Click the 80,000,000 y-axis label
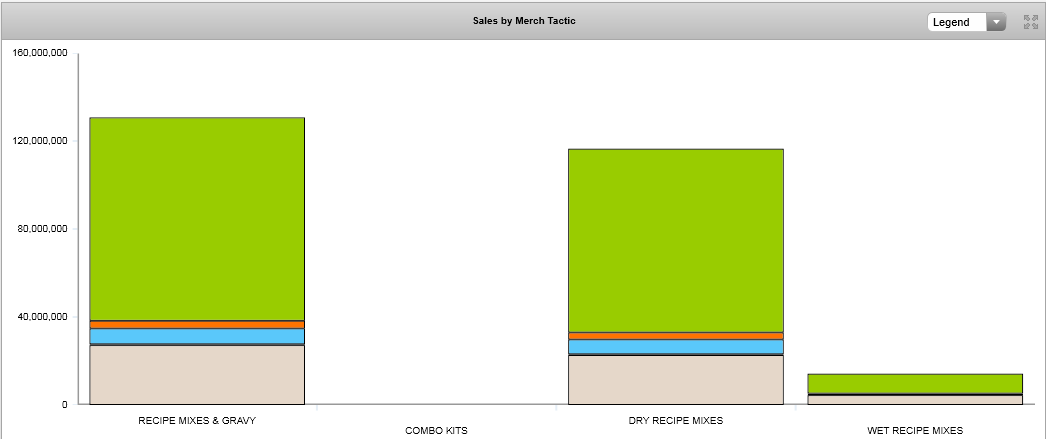The image size is (1046, 439). tap(43, 229)
